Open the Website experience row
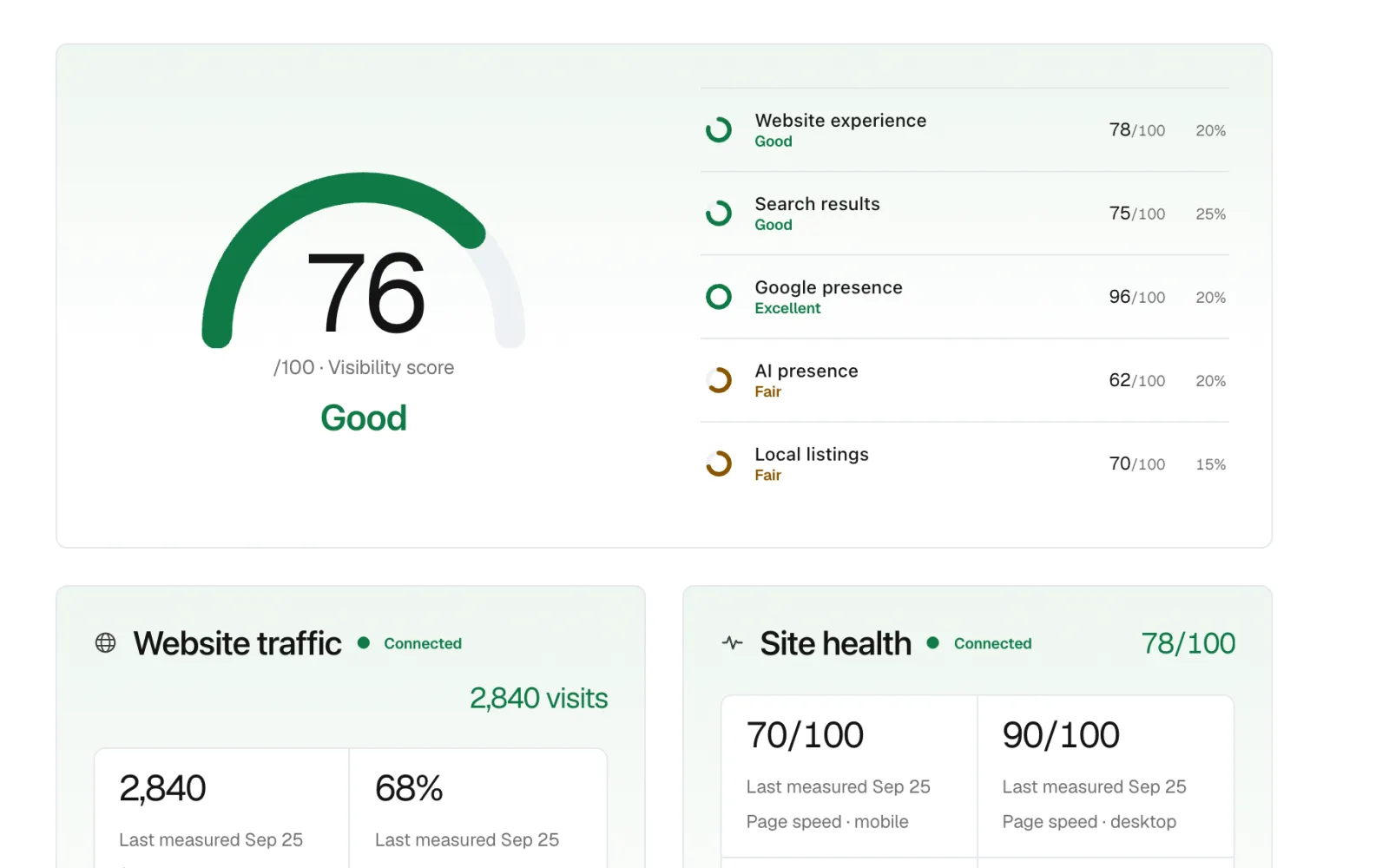The width and height of the screenshot is (1389, 868). click(964, 130)
